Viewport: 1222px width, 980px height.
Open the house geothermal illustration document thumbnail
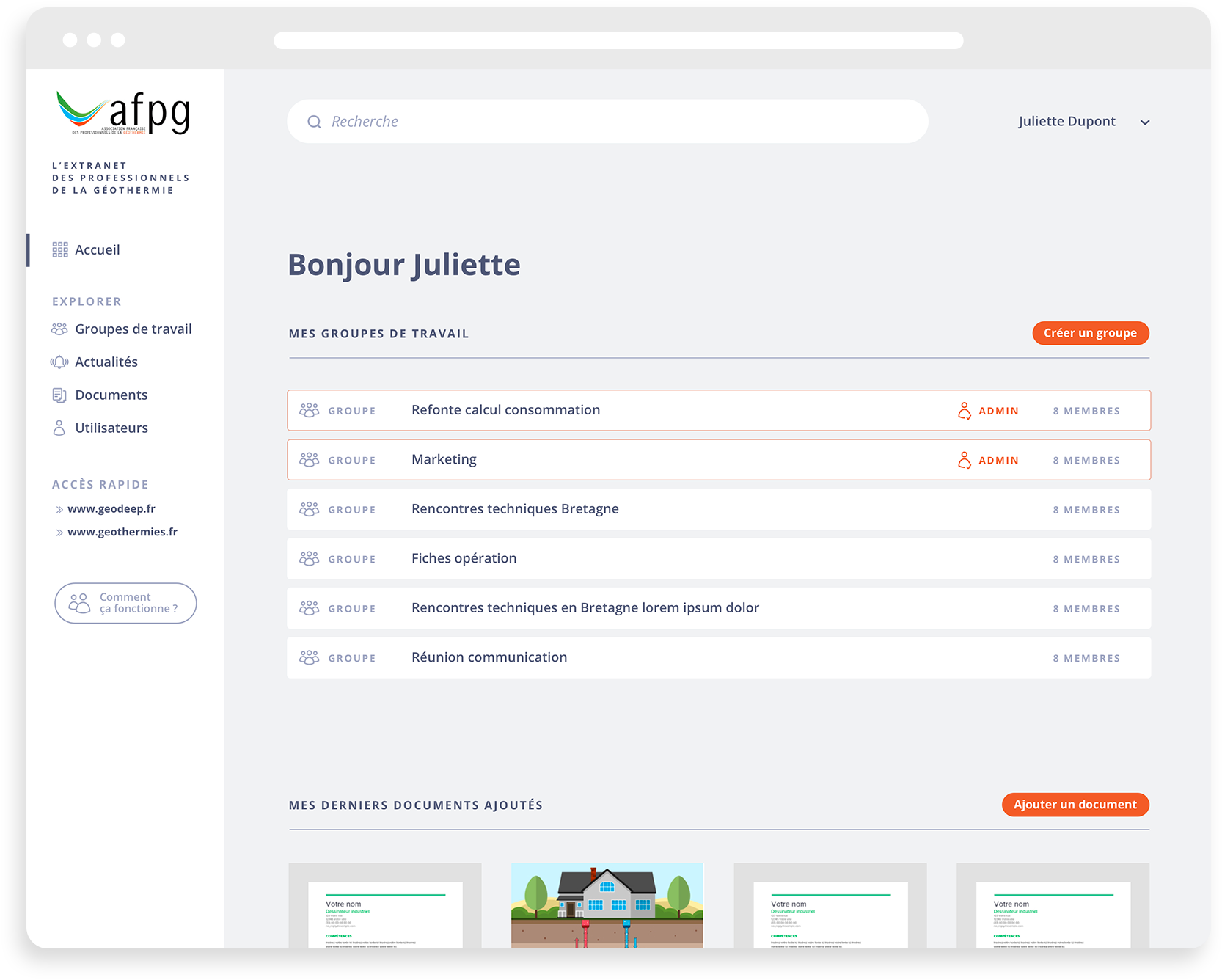click(607, 906)
